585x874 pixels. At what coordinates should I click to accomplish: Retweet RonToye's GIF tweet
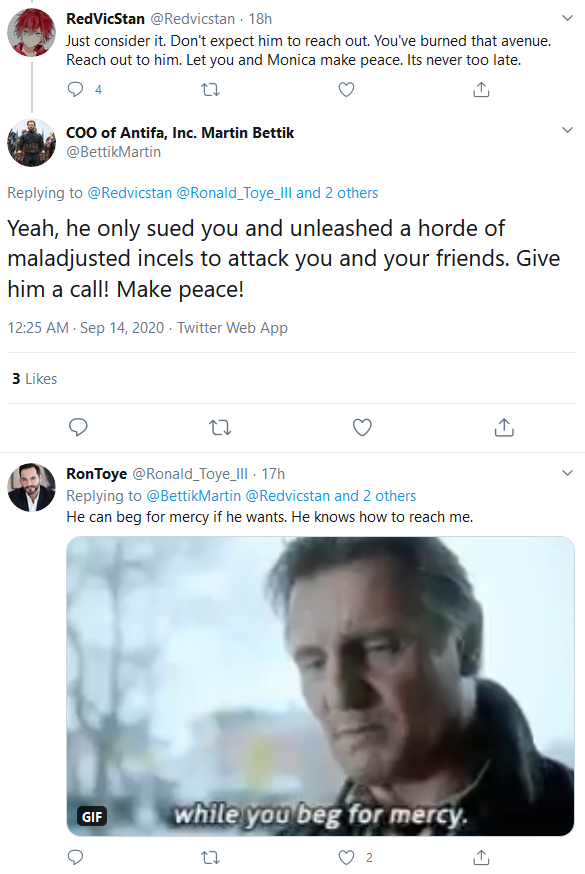[x=210, y=857]
